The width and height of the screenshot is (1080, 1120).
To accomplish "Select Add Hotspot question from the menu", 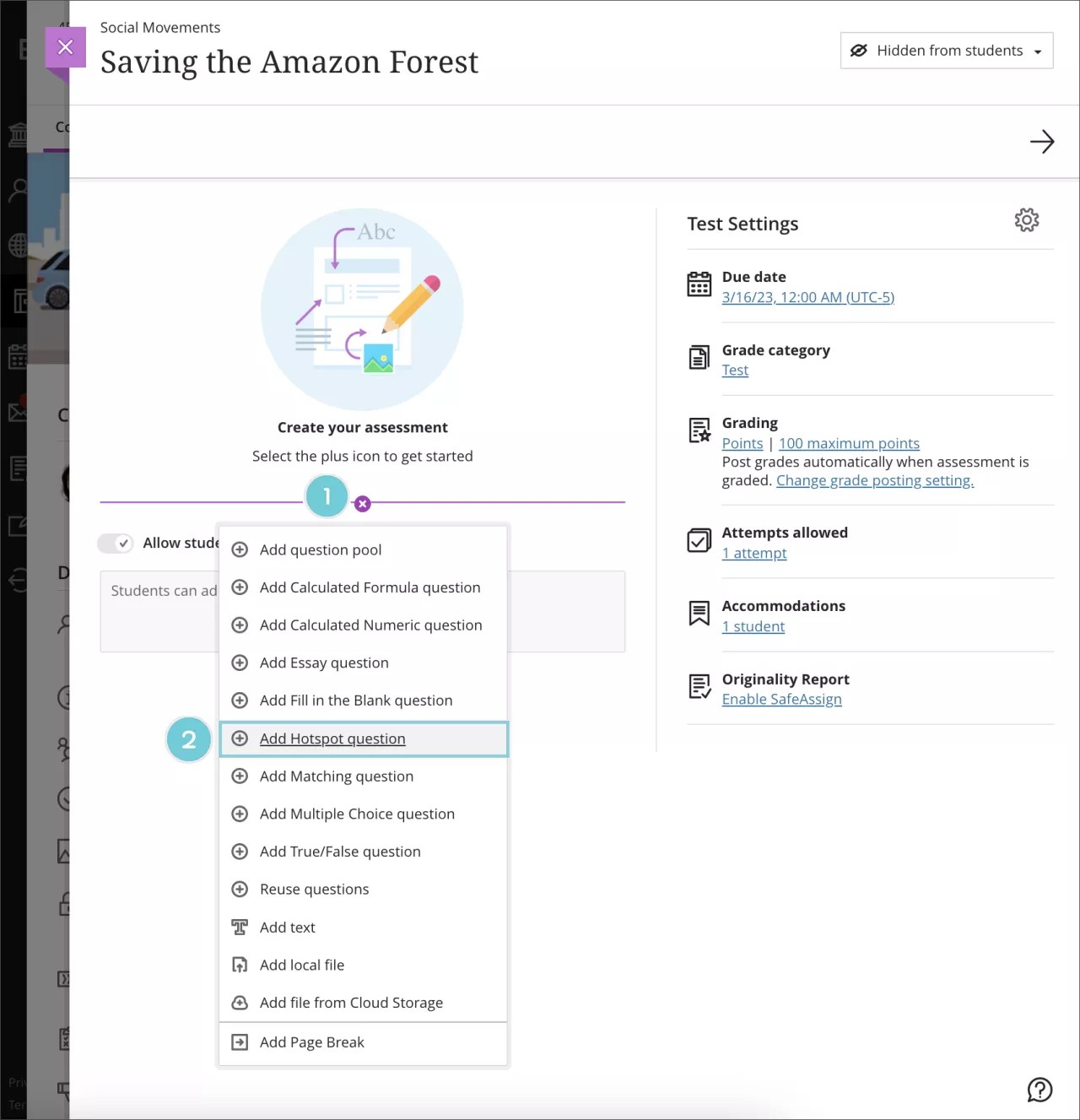I will 332,739.
